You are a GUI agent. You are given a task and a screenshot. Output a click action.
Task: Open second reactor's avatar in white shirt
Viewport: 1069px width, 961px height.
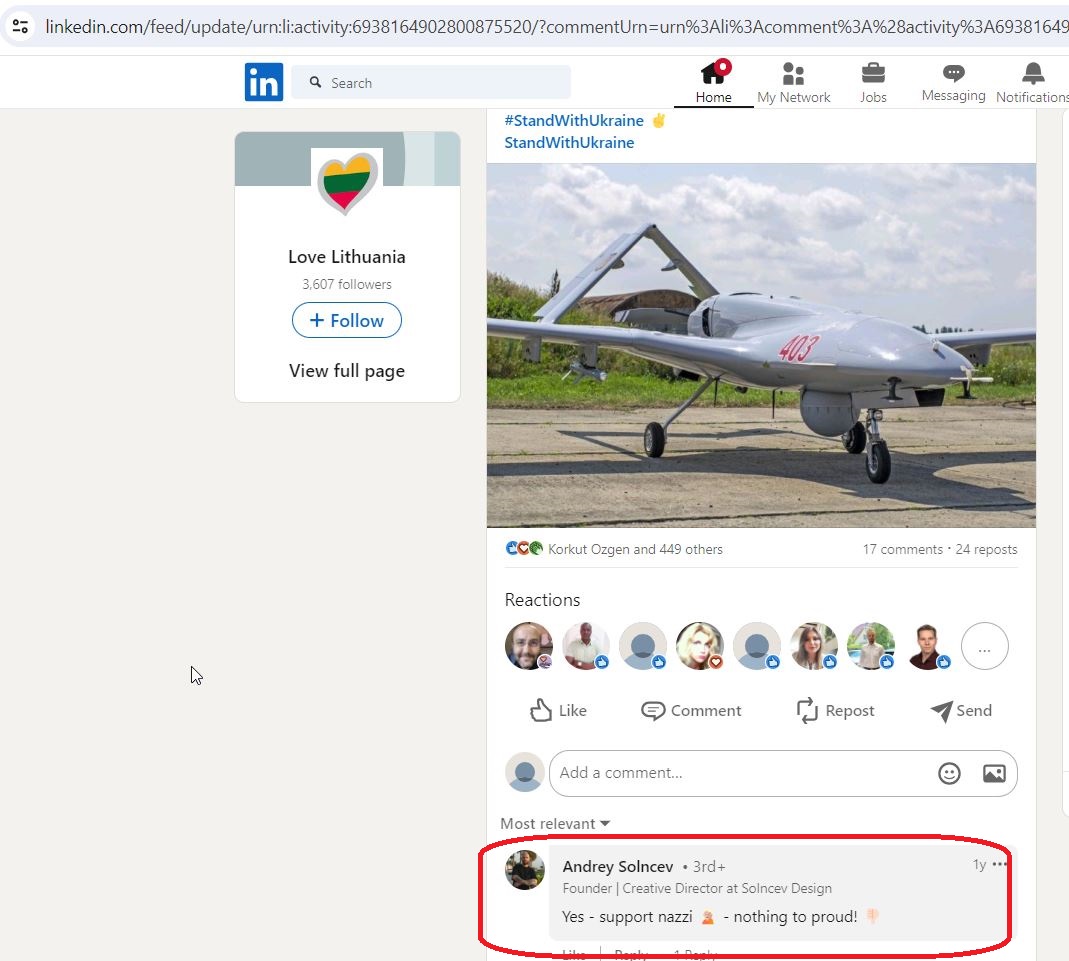(586, 646)
